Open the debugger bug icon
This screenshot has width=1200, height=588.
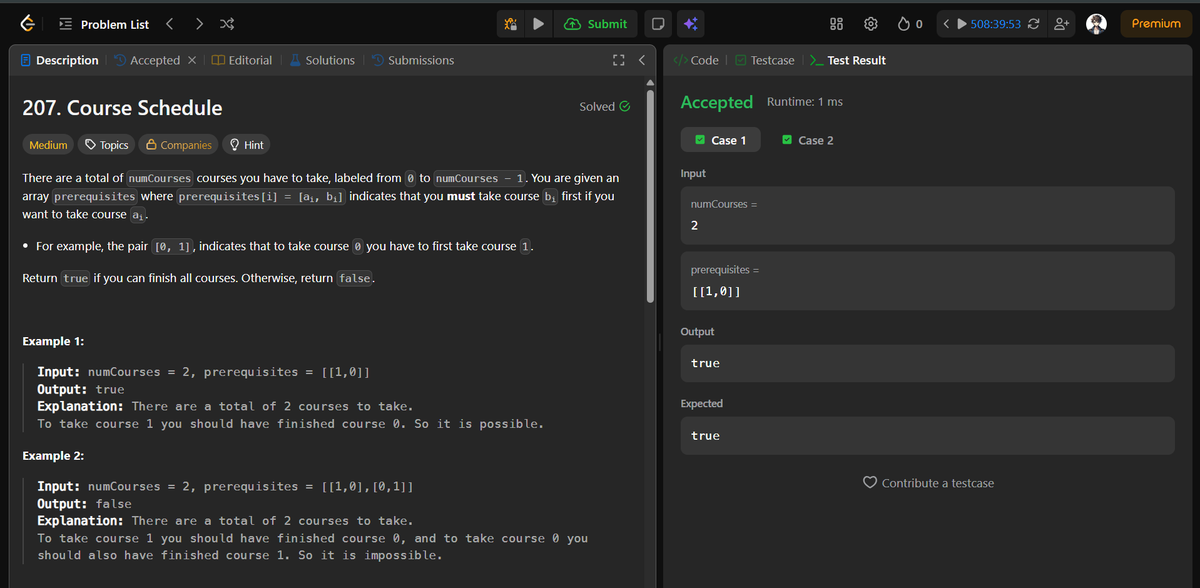(511, 24)
